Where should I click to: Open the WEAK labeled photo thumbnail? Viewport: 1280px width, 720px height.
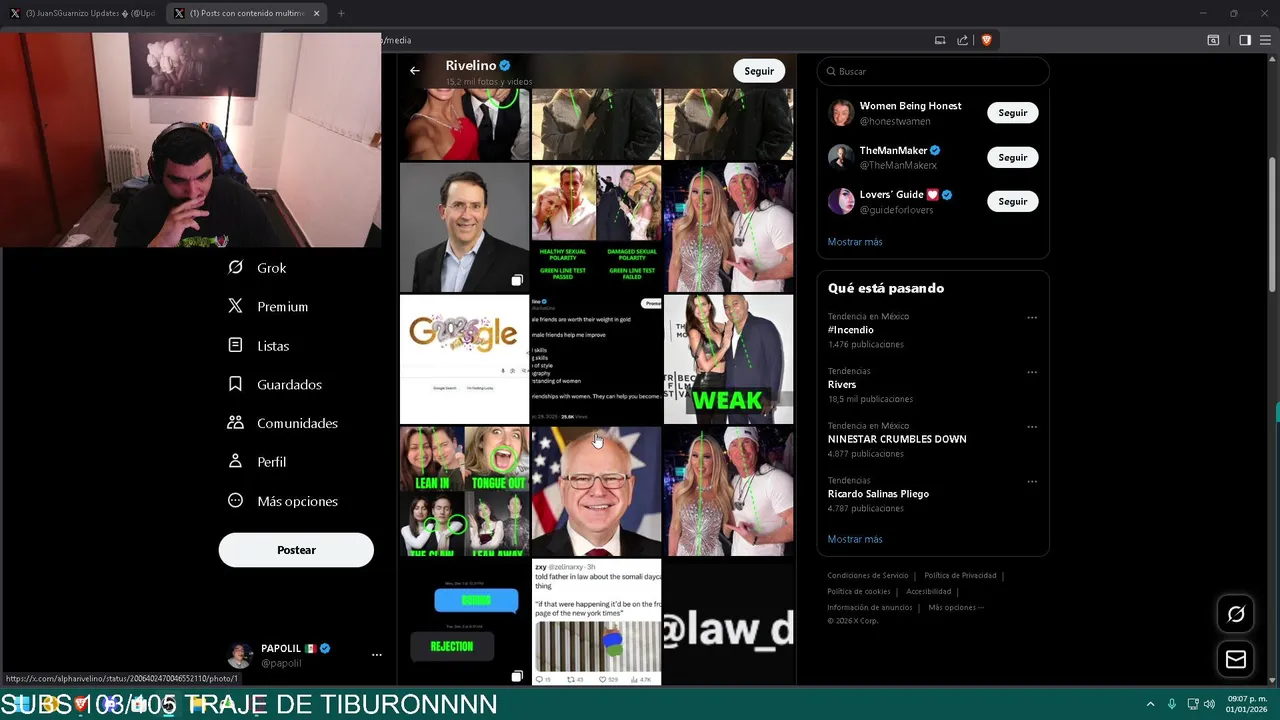click(728, 359)
